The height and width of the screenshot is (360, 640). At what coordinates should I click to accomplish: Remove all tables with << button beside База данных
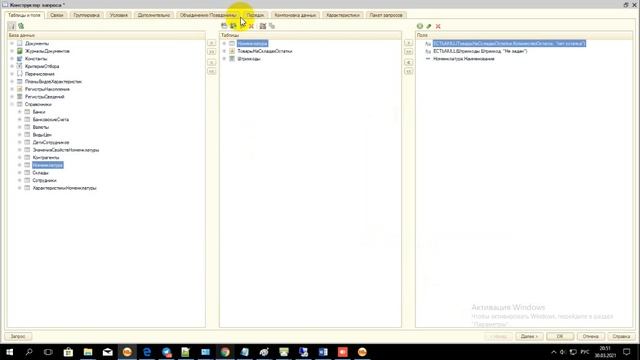[211, 71]
